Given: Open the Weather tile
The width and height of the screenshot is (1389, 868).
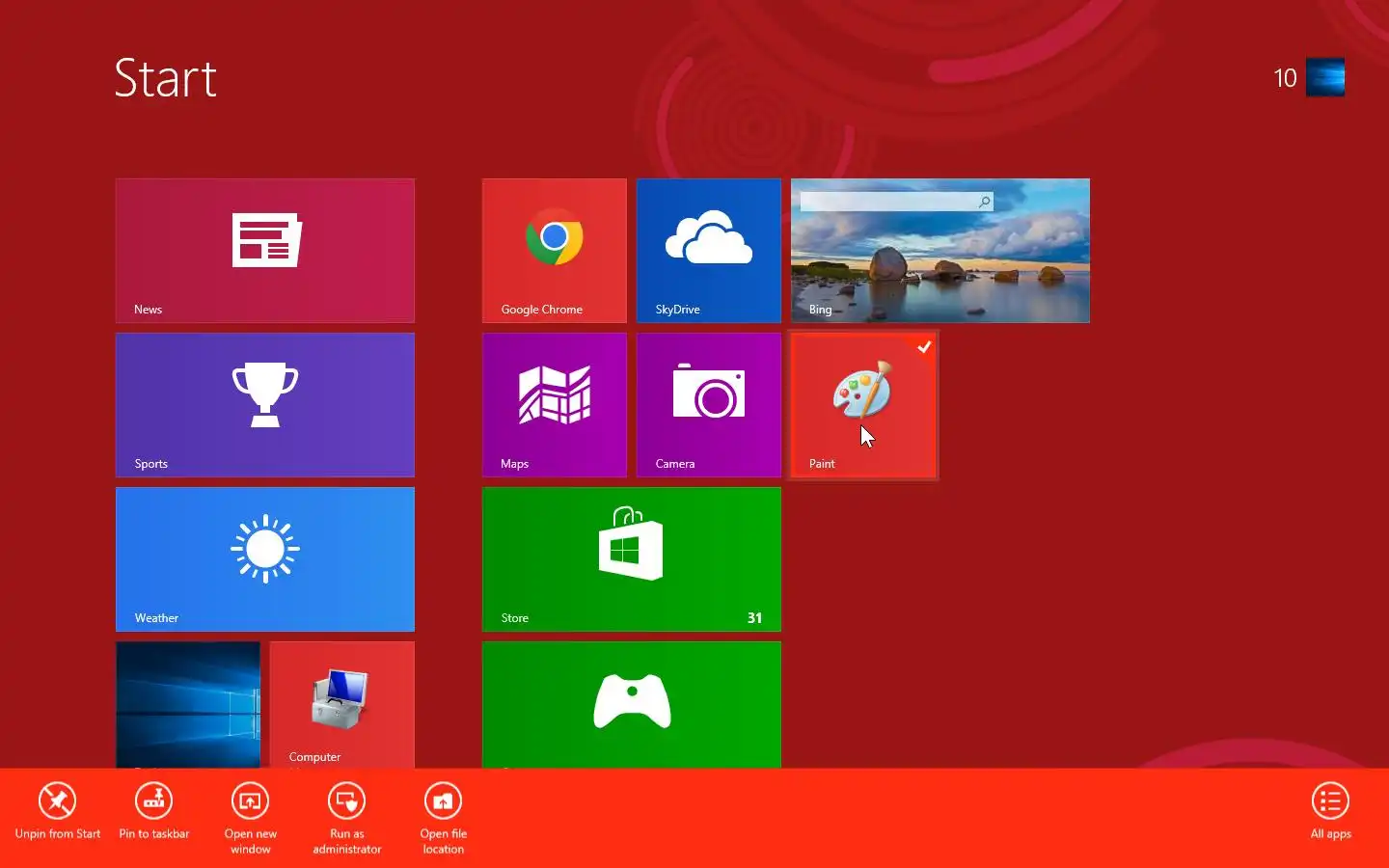Looking at the screenshot, I should coord(265,559).
